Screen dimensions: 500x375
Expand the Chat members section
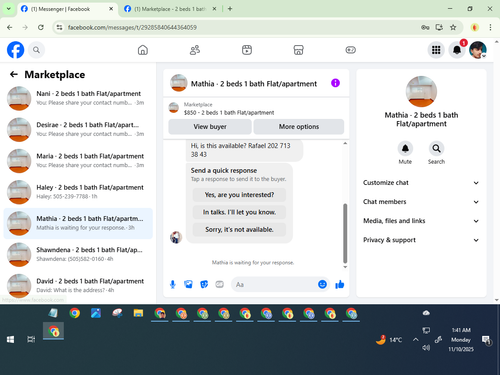[421, 202]
